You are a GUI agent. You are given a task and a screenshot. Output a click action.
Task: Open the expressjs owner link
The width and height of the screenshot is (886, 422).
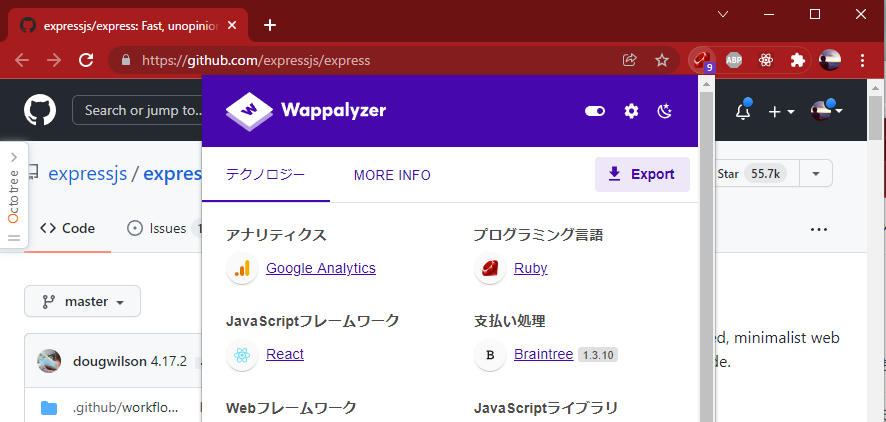tap(88, 173)
